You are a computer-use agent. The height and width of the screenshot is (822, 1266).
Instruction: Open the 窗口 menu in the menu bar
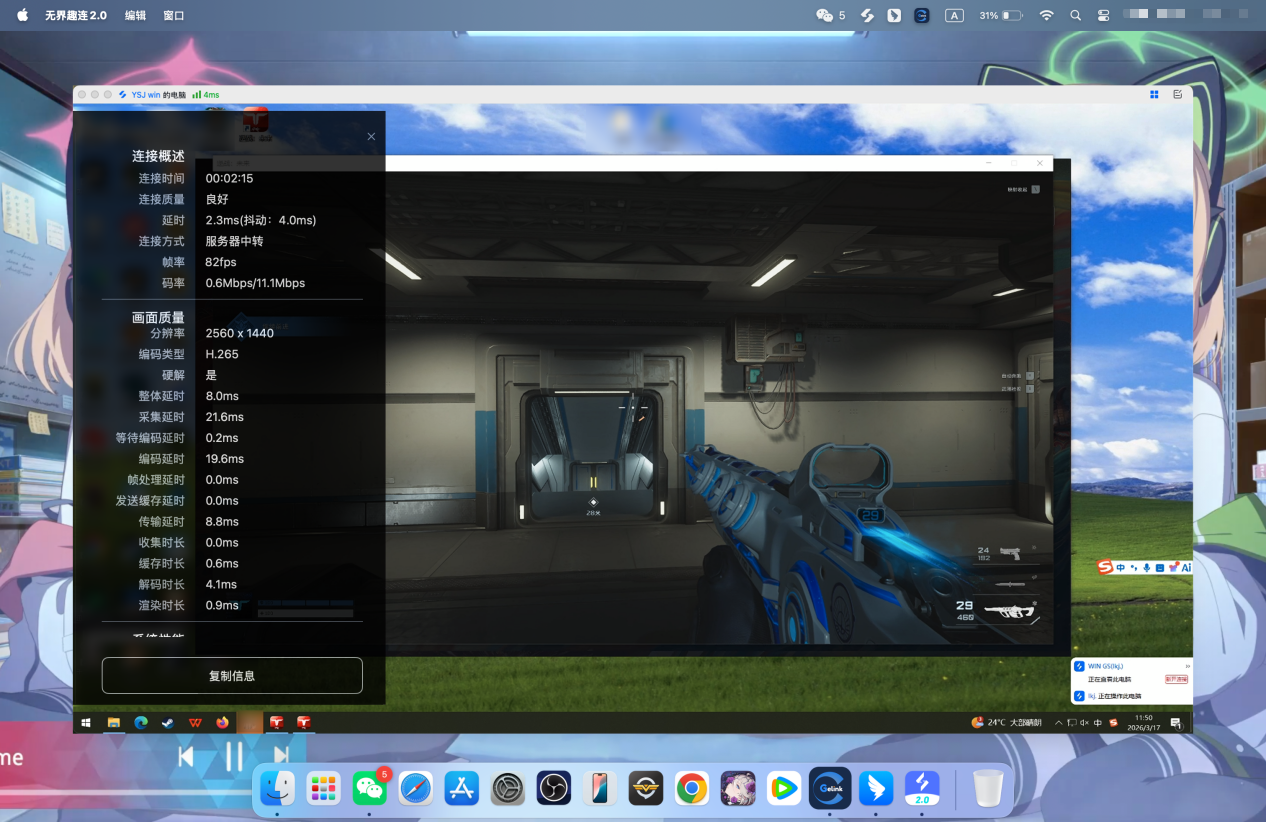point(173,16)
